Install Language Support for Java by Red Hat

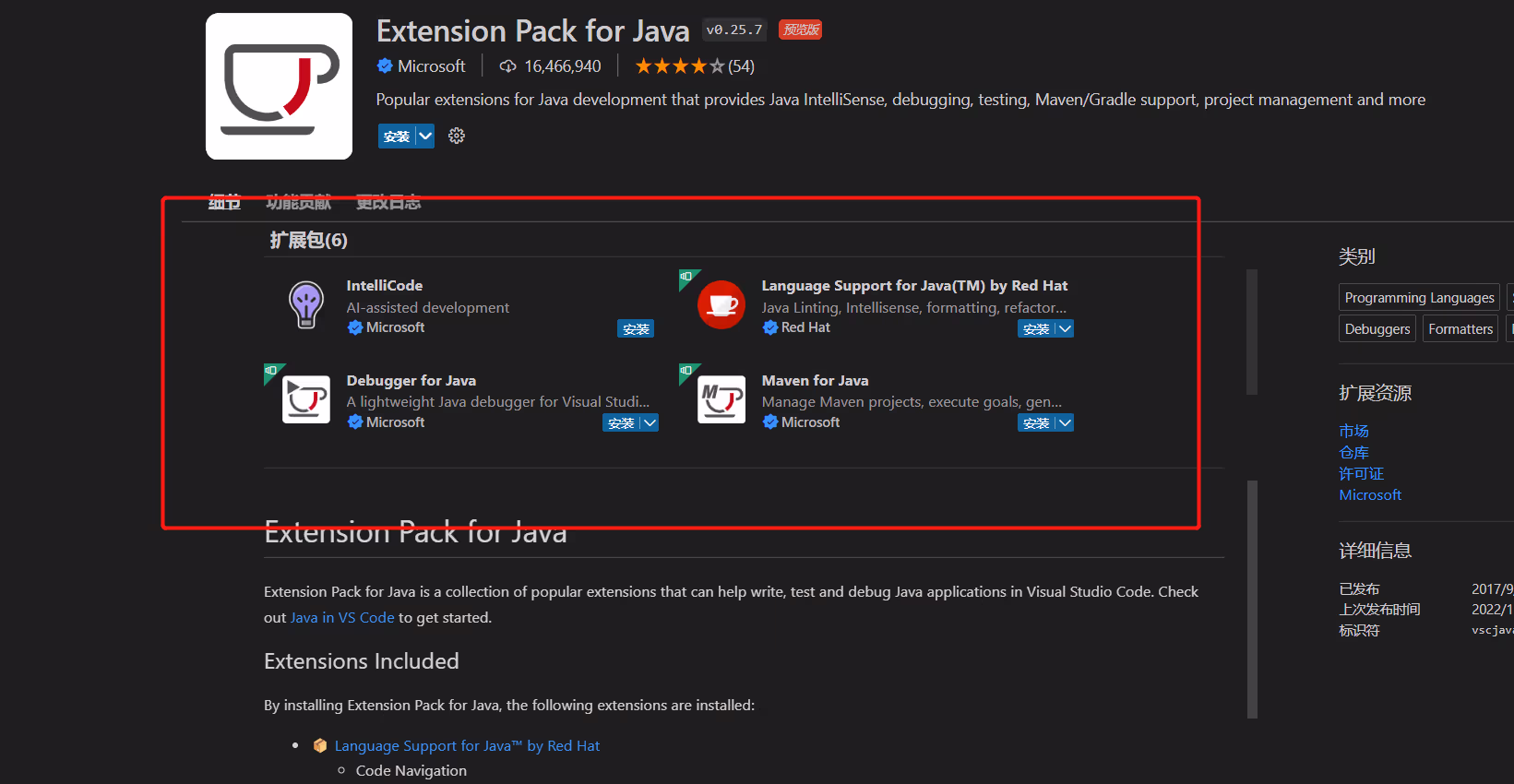click(x=1036, y=329)
